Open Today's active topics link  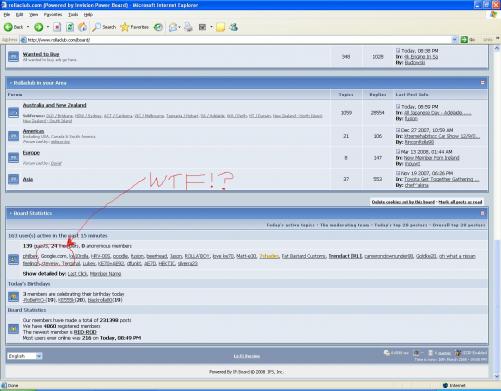click(x=290, y=225)
